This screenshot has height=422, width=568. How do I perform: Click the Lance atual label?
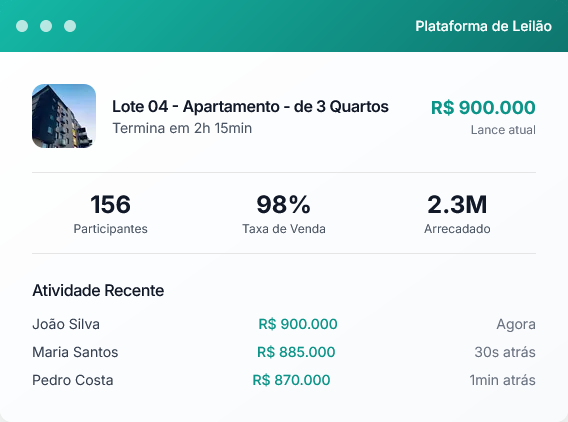pyautogui.click(x=503, y=130)
